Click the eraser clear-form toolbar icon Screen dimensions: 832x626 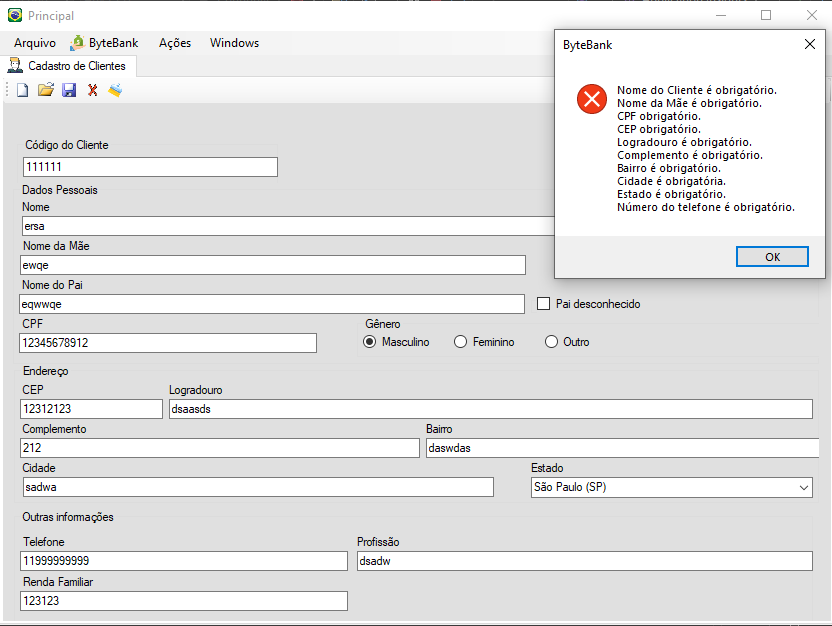(x=115, y=90)
